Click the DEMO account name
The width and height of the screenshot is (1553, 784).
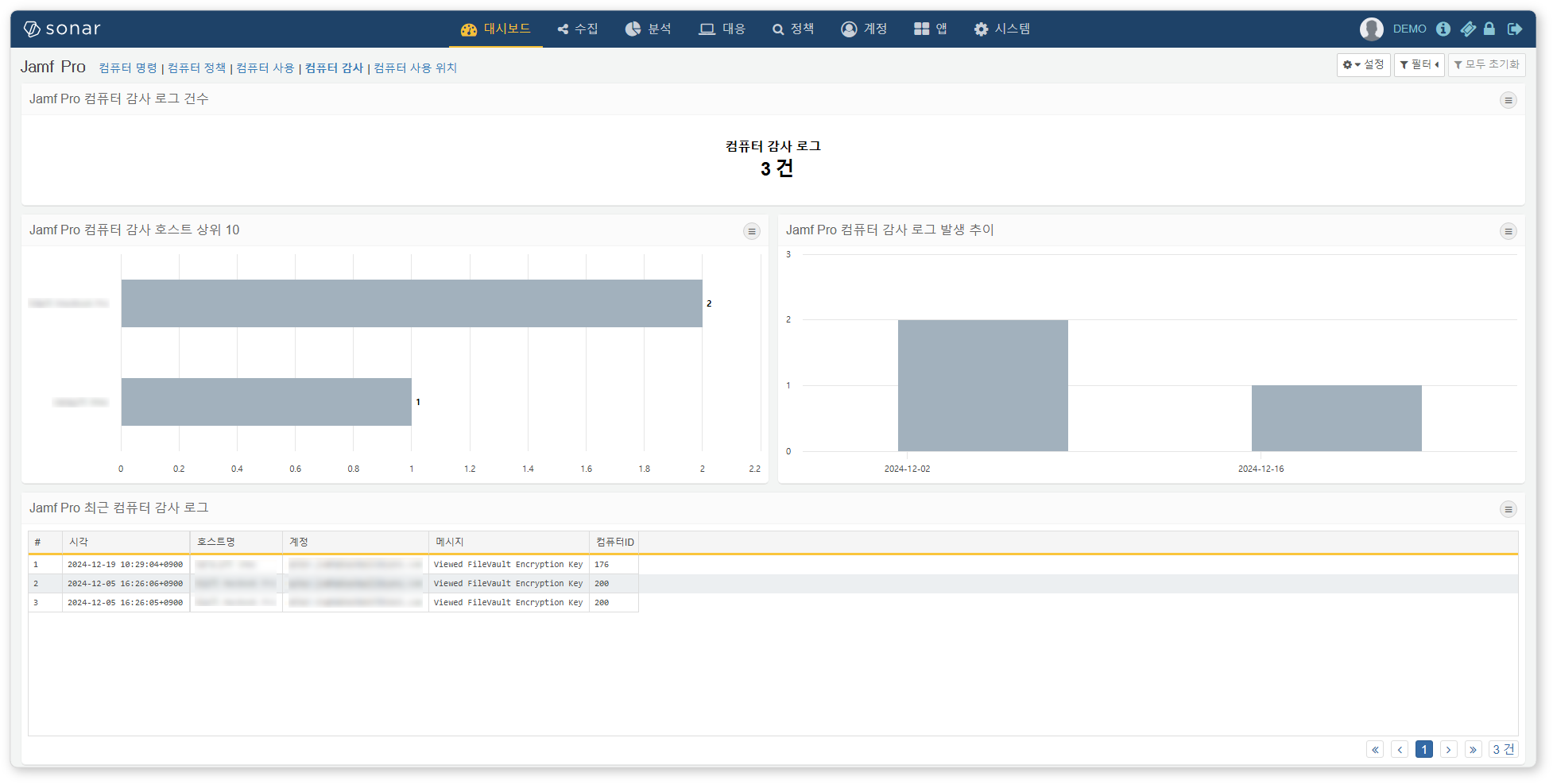tap(1409, 29)
